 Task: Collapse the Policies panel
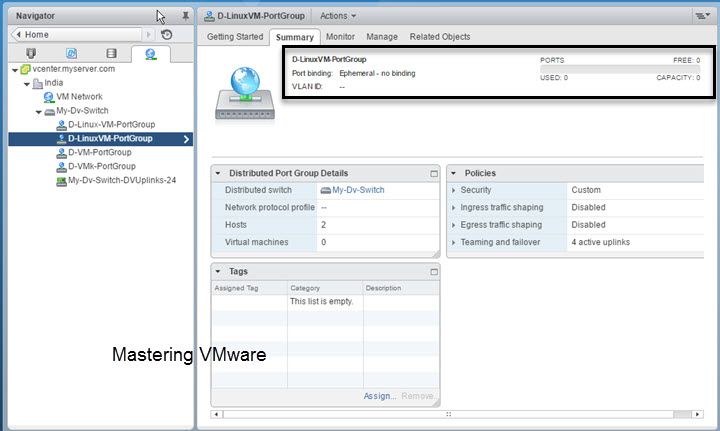coord(453,174)
